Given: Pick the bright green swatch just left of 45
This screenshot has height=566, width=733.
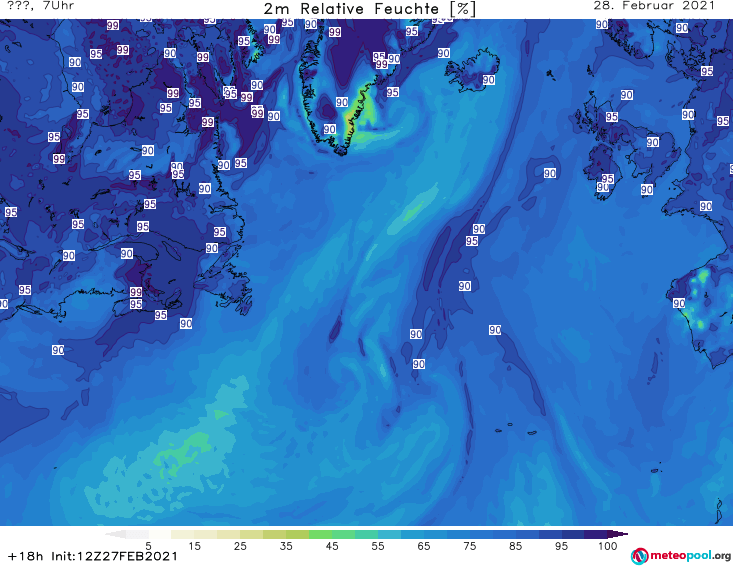Looking at the screenshot, I should click(320, 534).
